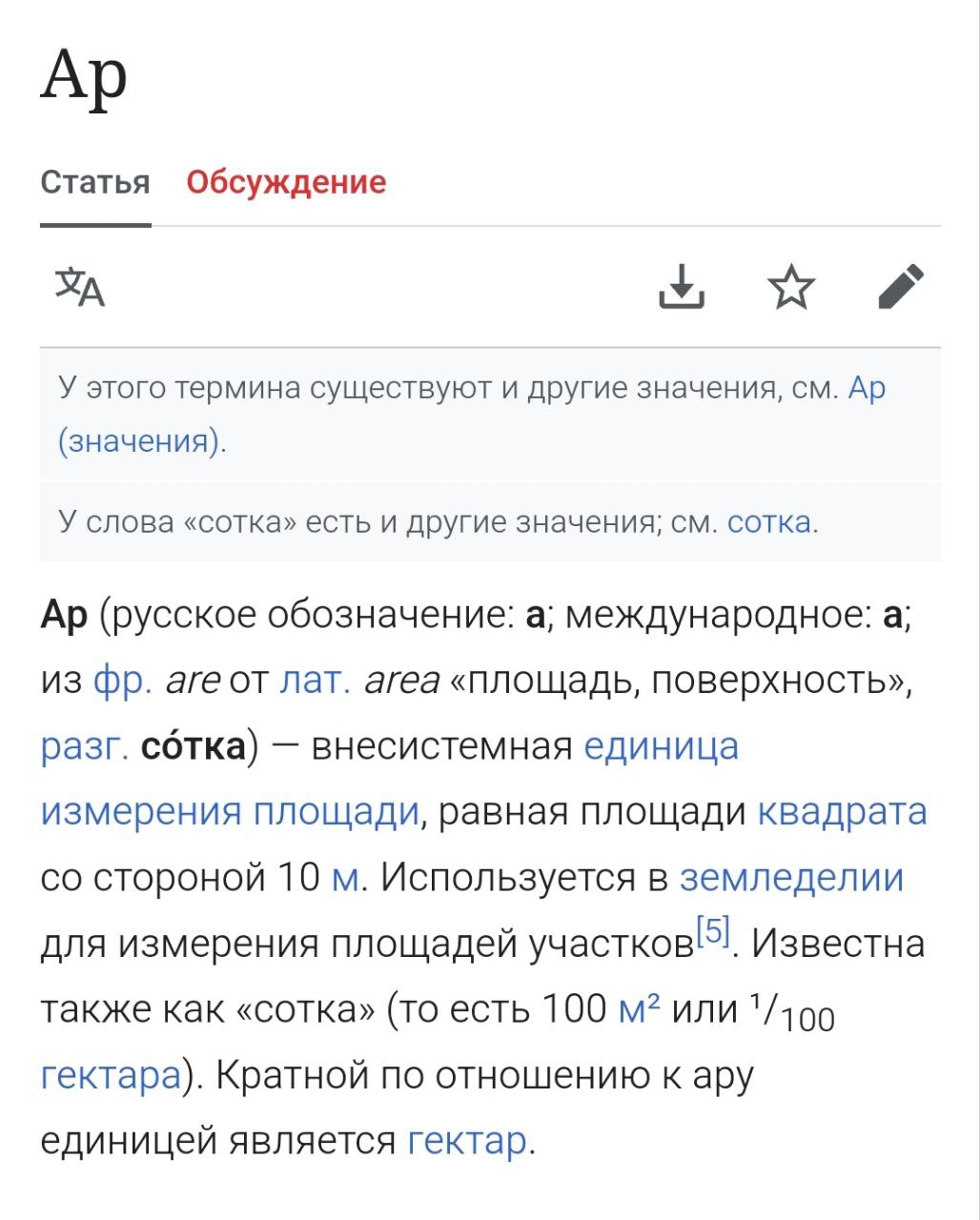Follow the гектара link
This screenshot has width=980, height=1220.
click(111, 1074)
